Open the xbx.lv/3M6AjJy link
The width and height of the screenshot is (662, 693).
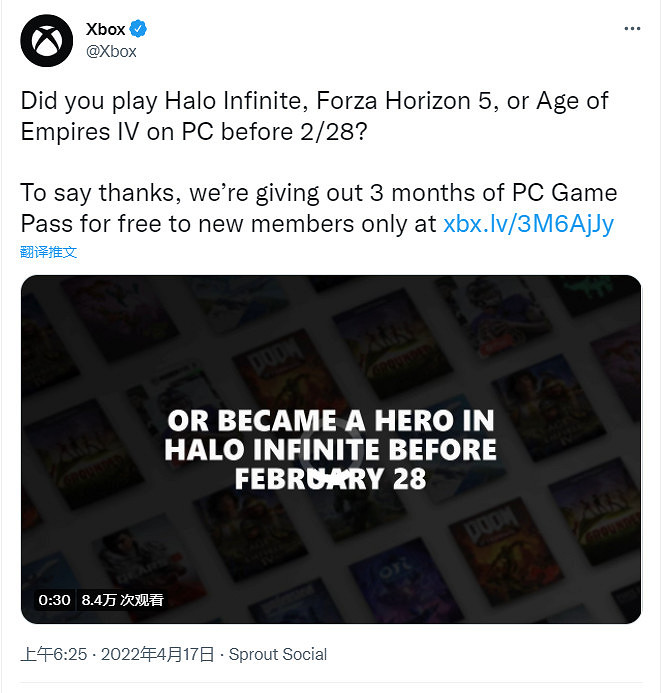point(528,223)
